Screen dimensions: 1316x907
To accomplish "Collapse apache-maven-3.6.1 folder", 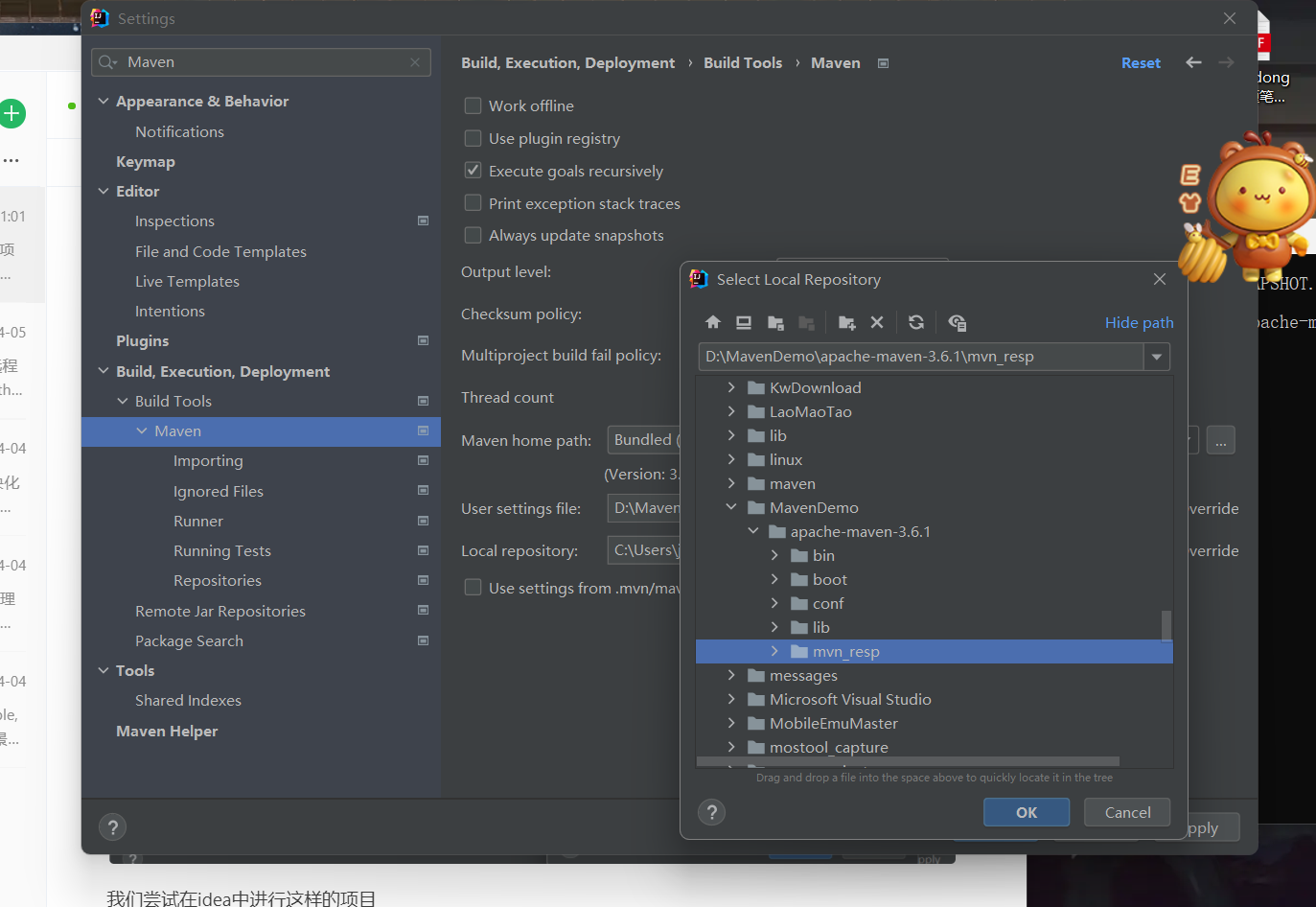I will (753, 531).
